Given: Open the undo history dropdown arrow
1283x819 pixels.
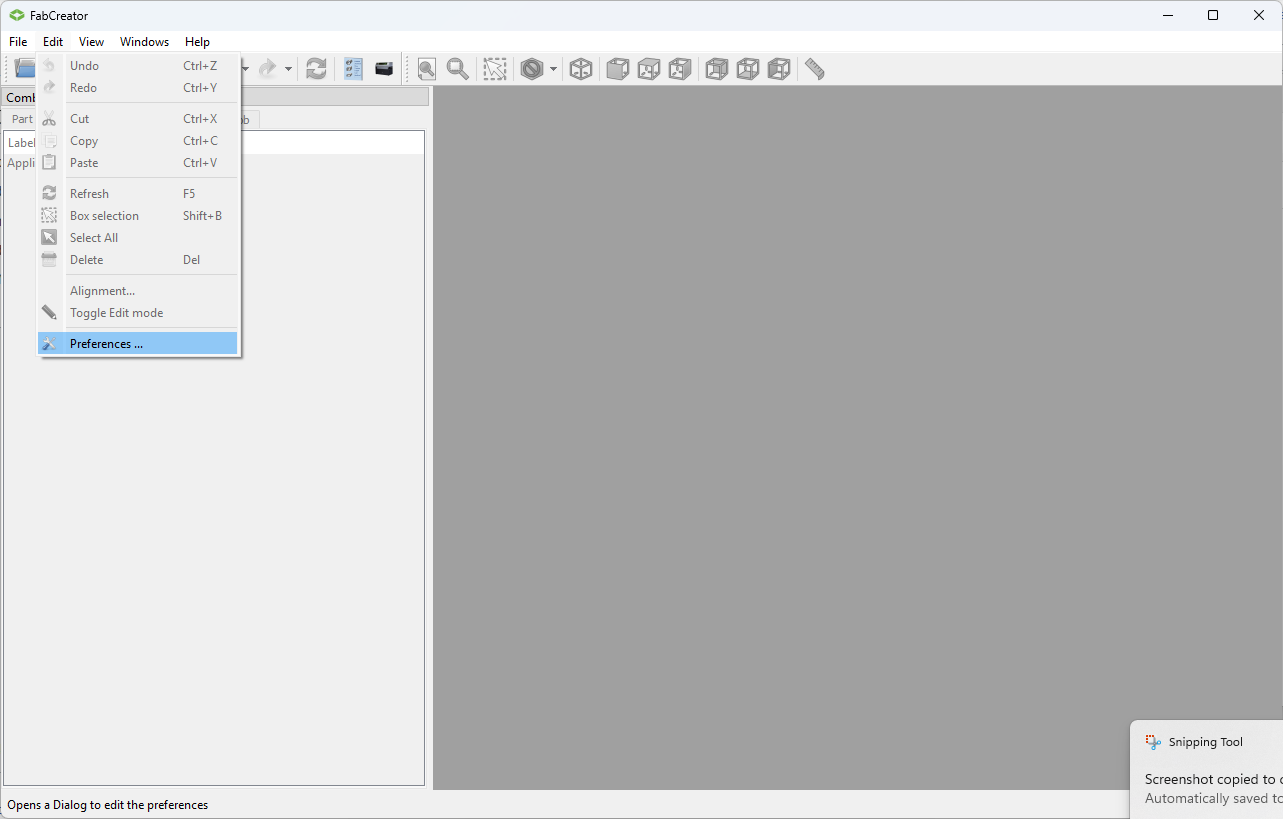Looking at the screenshot, I should (245, 69).
